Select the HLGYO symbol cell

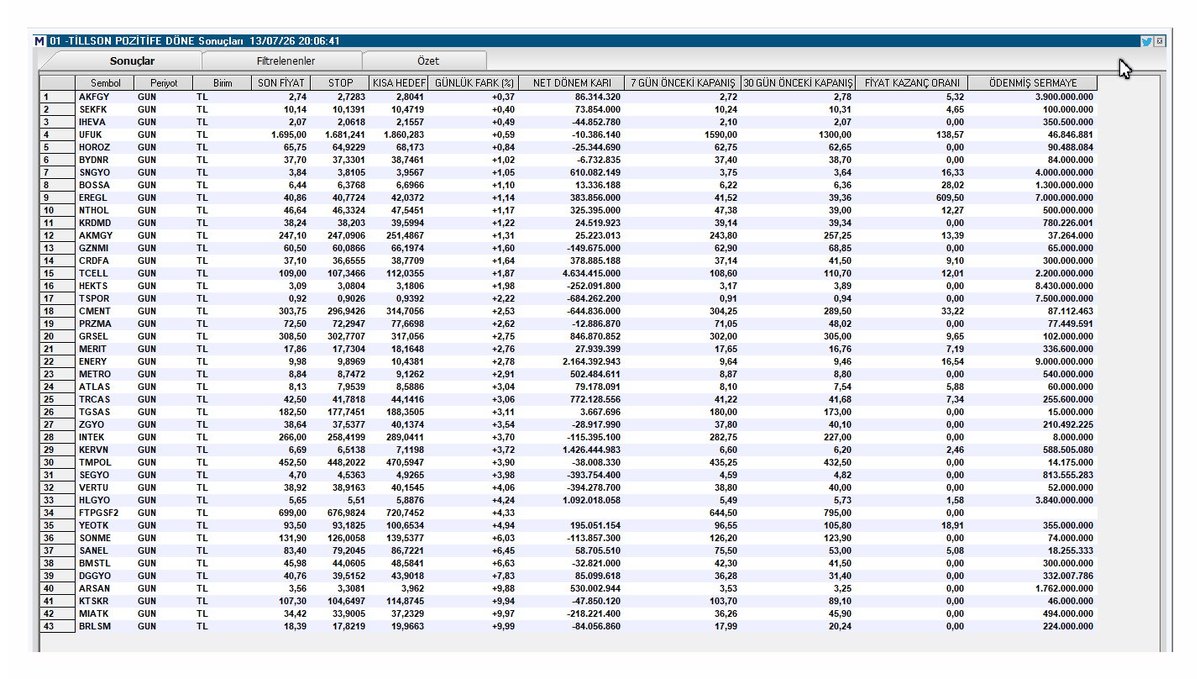105,499
